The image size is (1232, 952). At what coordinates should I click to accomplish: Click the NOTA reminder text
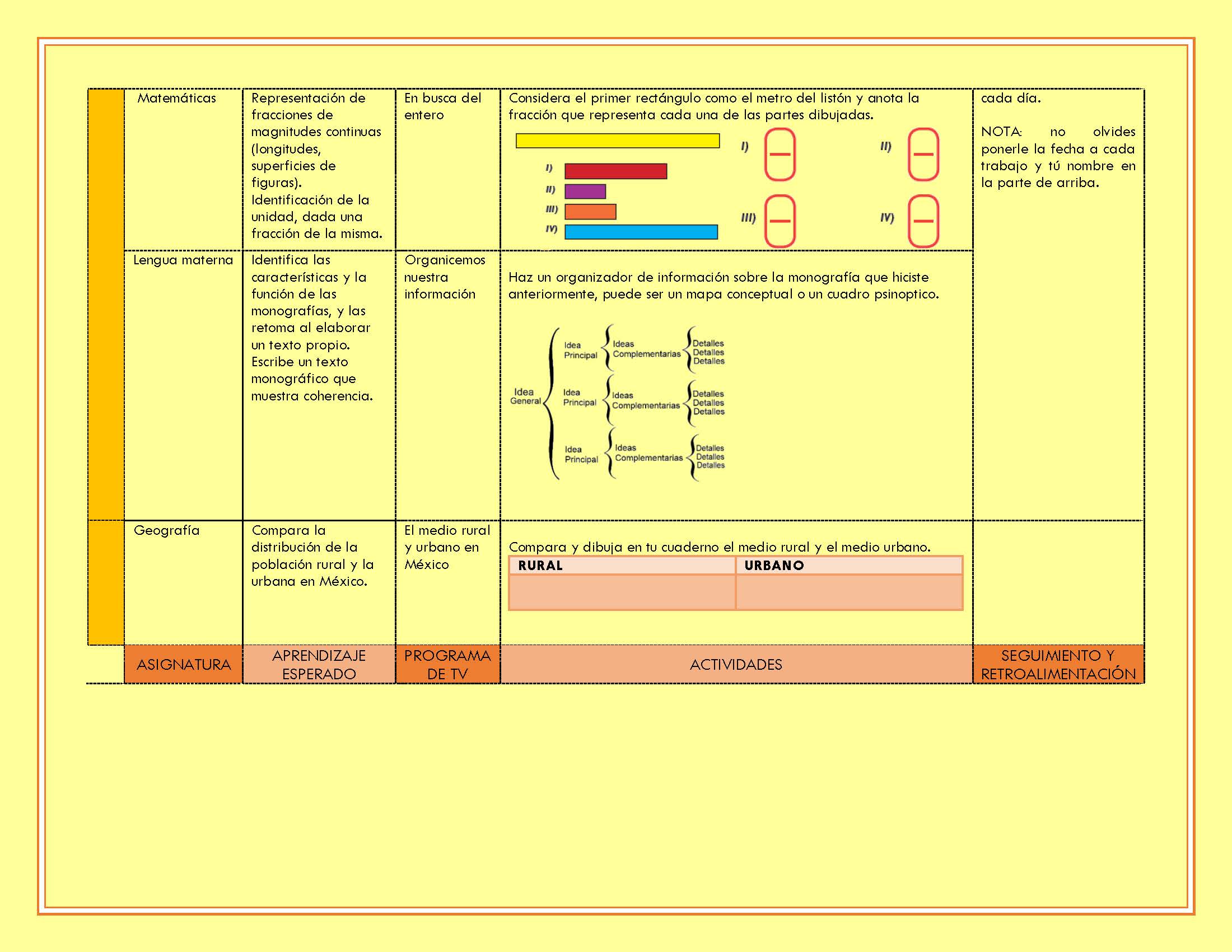coord(1058,157)
